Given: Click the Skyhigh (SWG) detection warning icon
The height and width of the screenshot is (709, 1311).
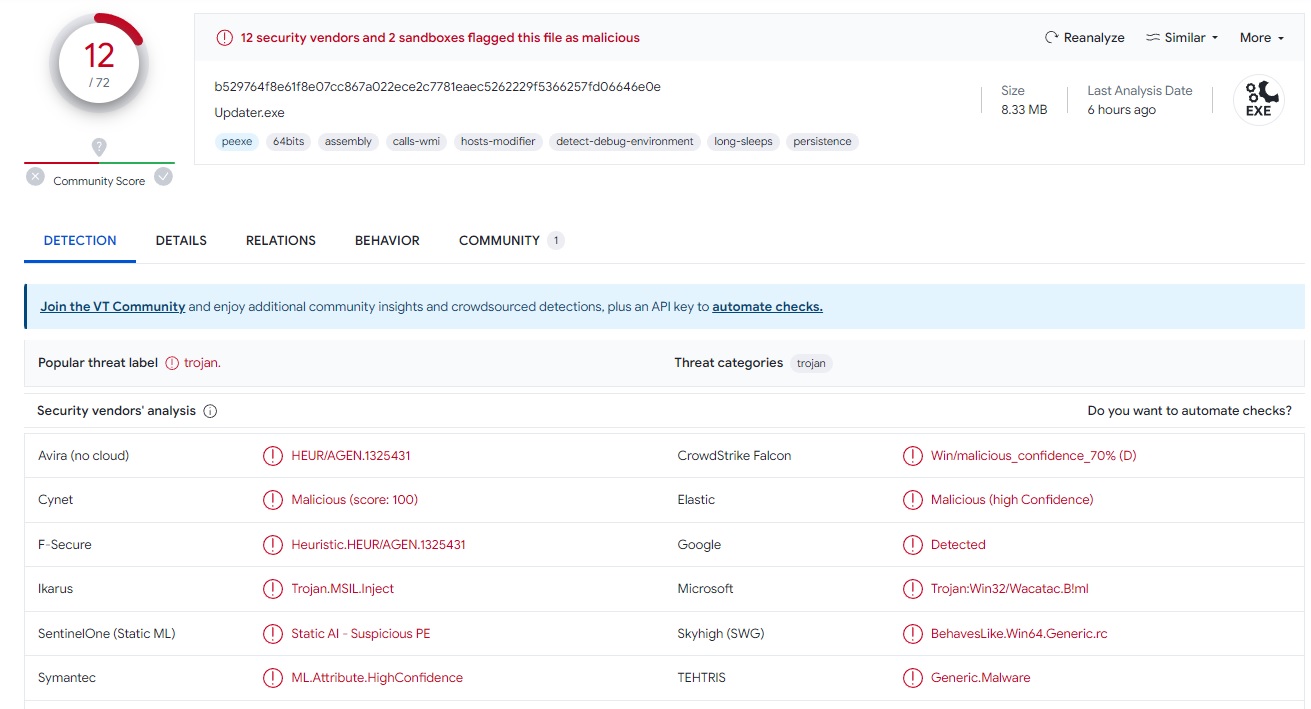Looking at the screenshot, I should click(x=912, y=634).
